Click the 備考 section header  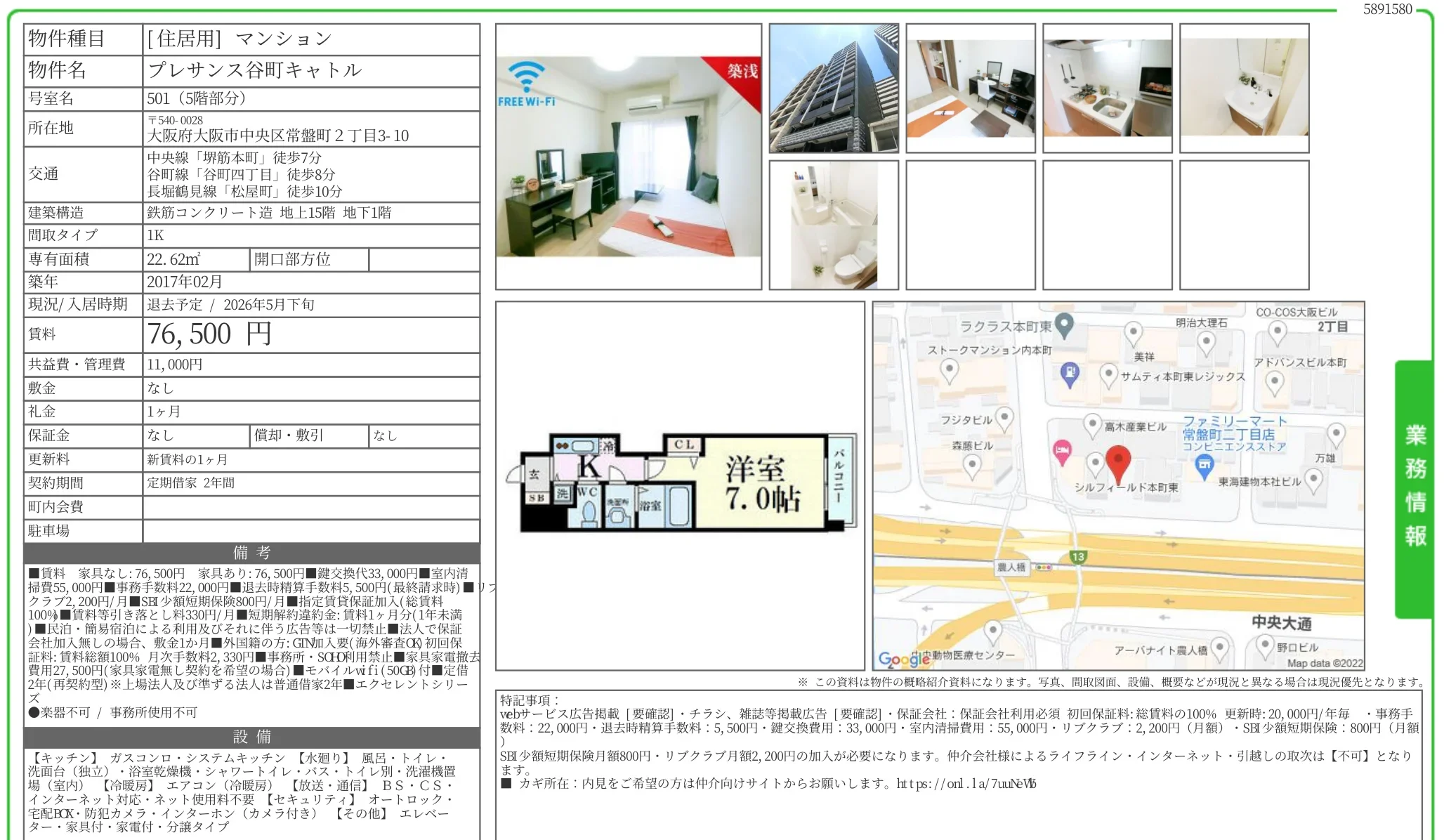251,553
